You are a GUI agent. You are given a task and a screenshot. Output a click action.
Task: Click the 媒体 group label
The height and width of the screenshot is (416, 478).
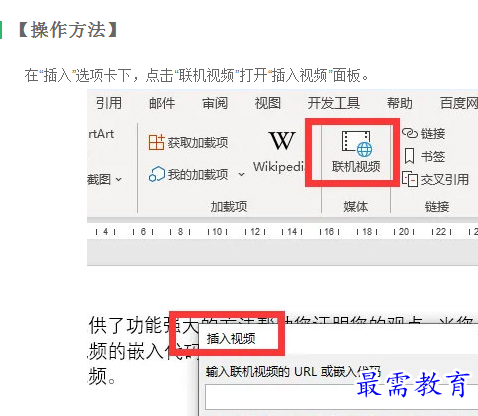356,207
